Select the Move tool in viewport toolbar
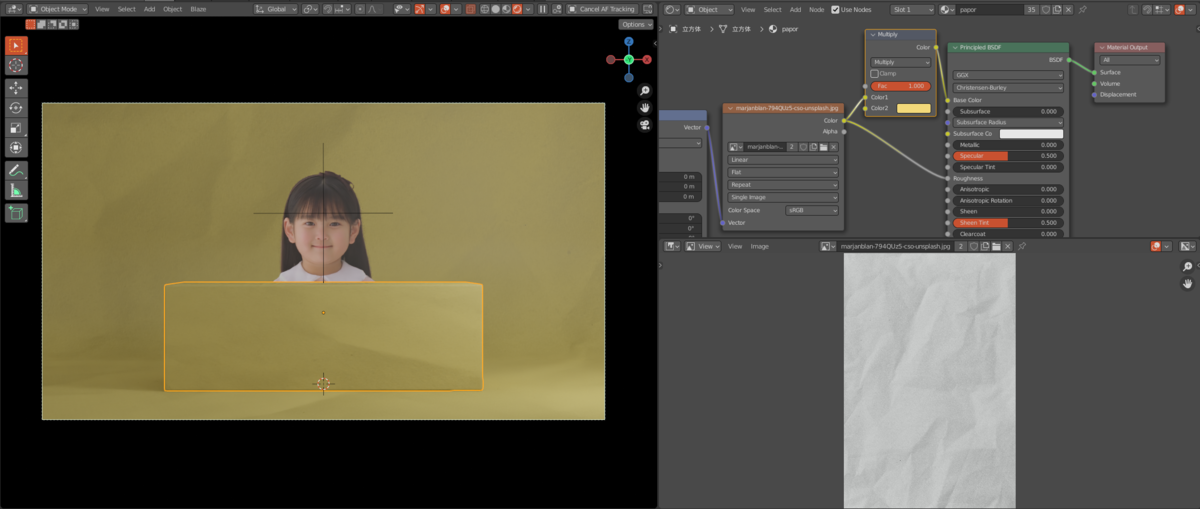Viewport: 1200px width, 509px height. [x=16, y=88]
